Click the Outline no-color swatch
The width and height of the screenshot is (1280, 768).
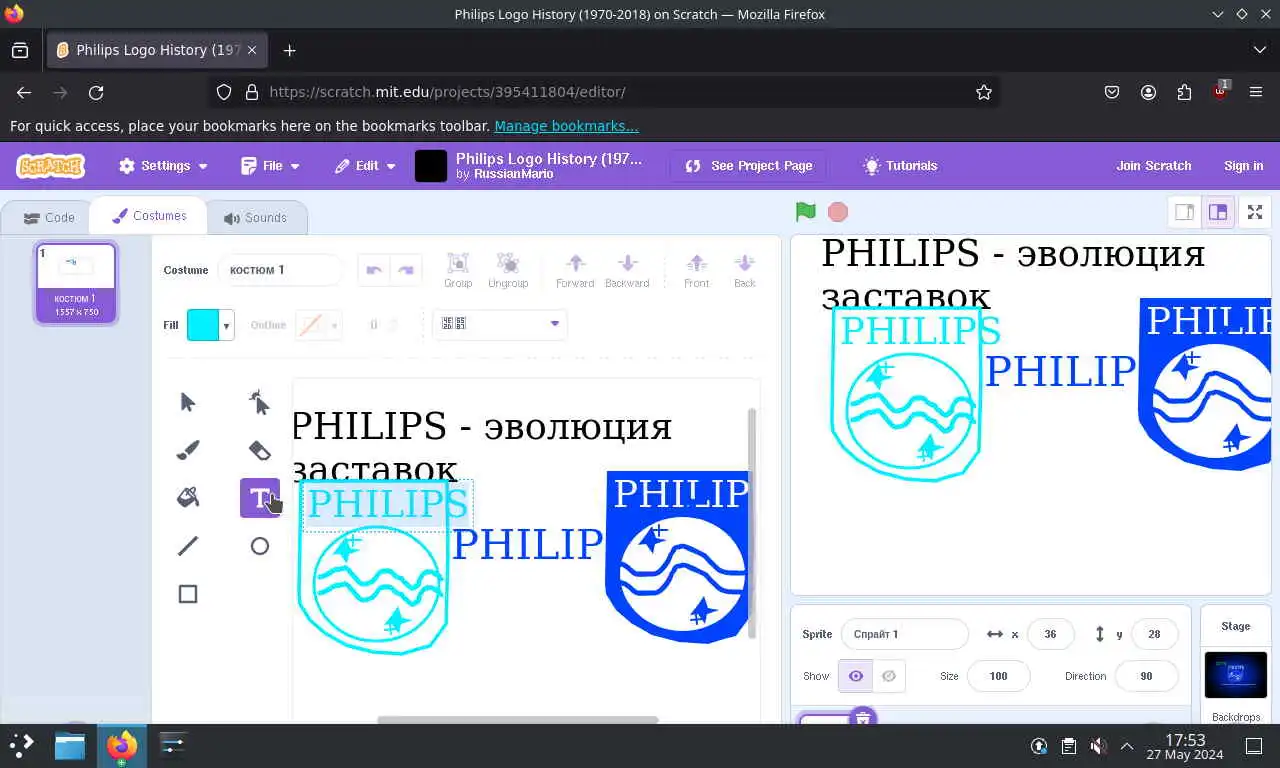[311, 325]
